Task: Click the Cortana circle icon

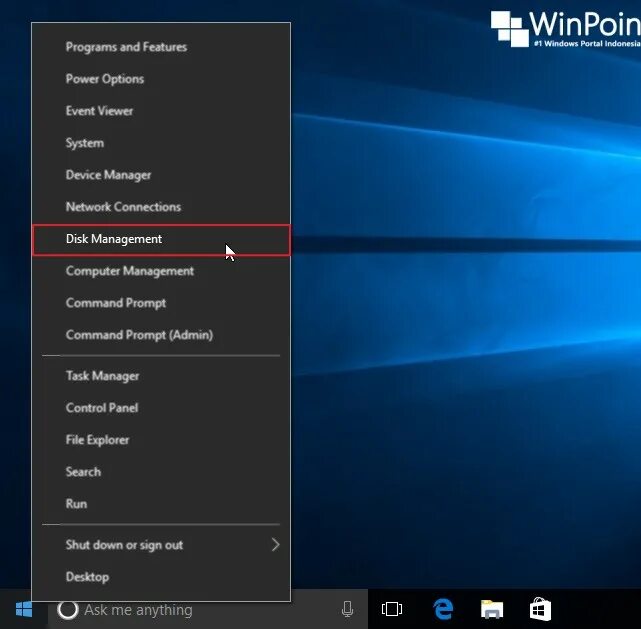Action: [x=67, y=609]
